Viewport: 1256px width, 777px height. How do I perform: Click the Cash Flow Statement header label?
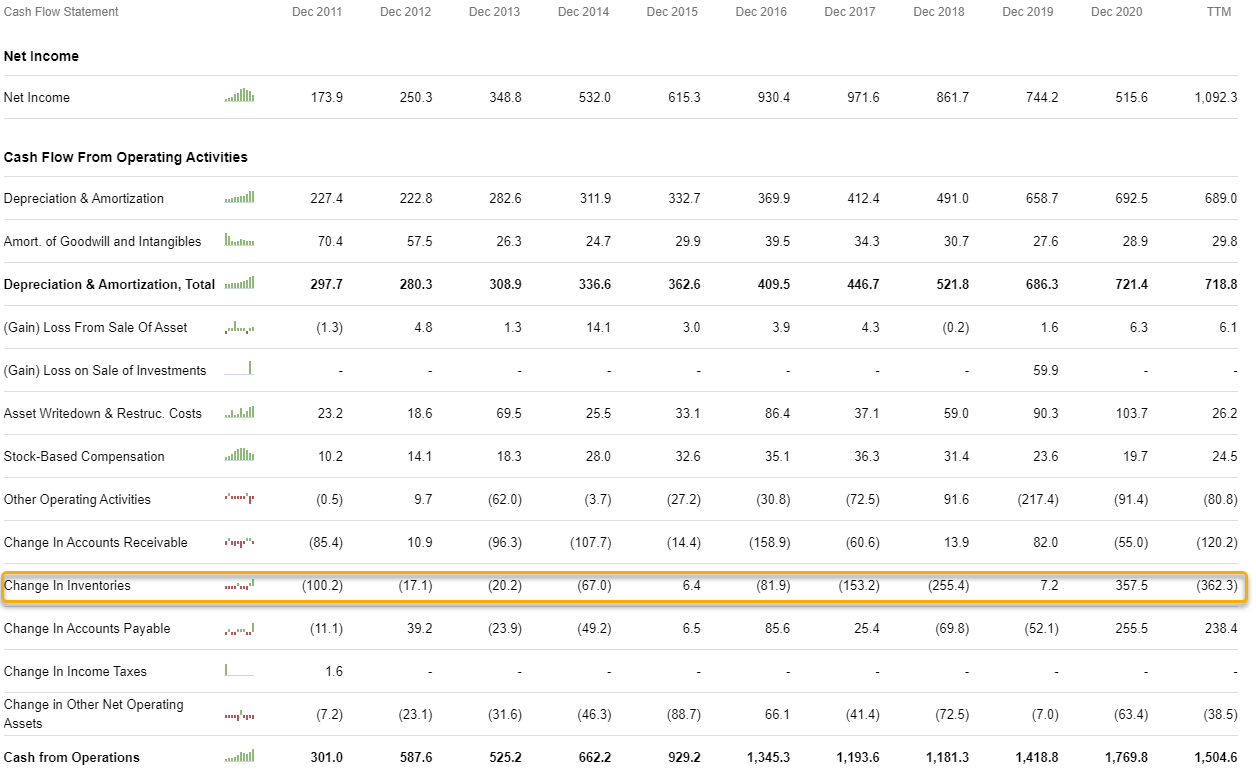61,12
